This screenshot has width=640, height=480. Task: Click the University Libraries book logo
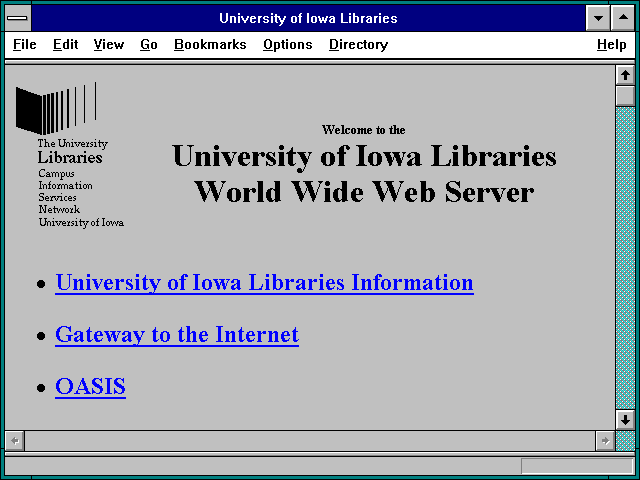[x=56, y=109]
